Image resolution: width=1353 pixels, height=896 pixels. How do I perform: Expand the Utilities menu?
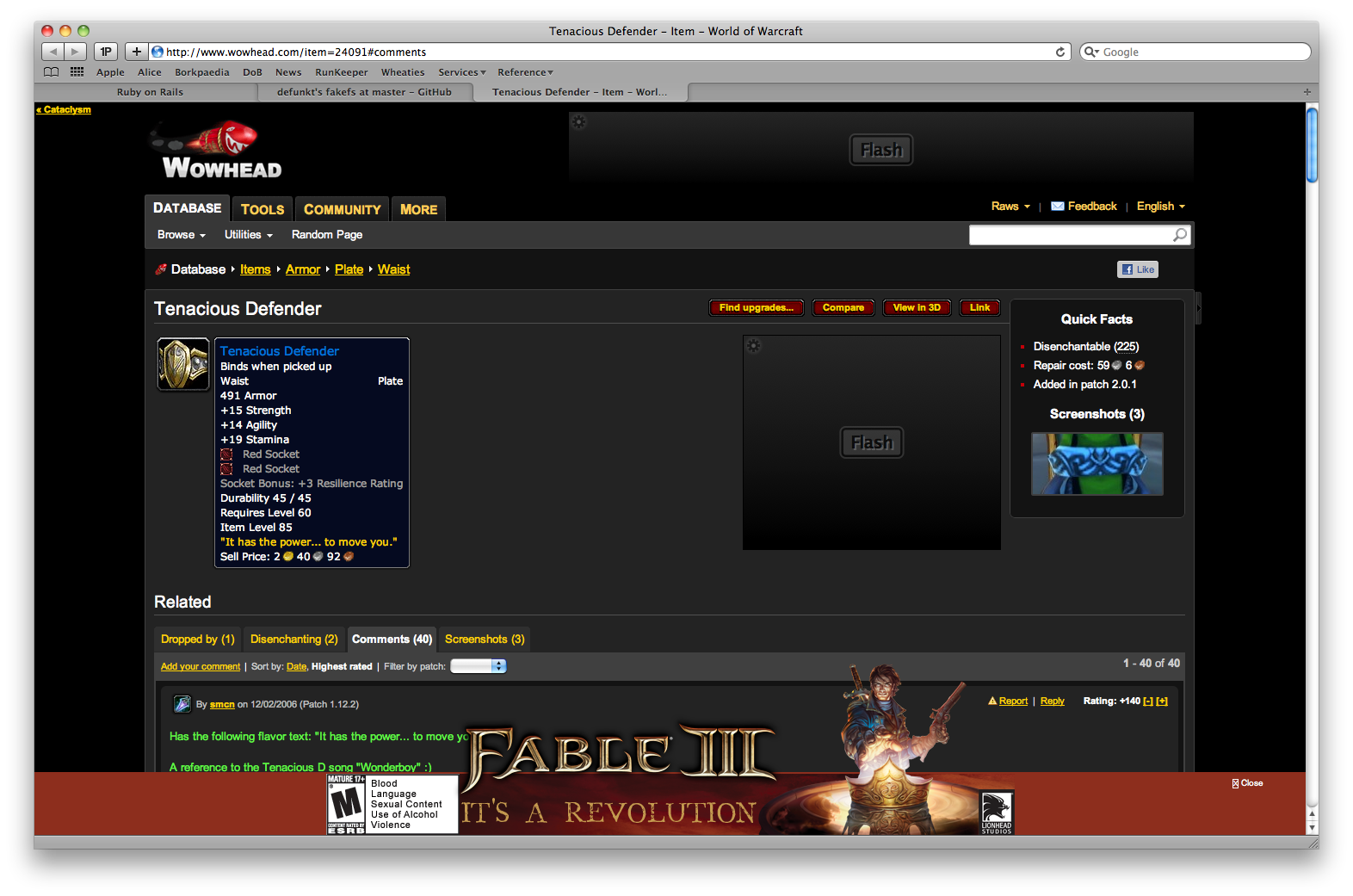pyautogui.click(x=249, y=235)
